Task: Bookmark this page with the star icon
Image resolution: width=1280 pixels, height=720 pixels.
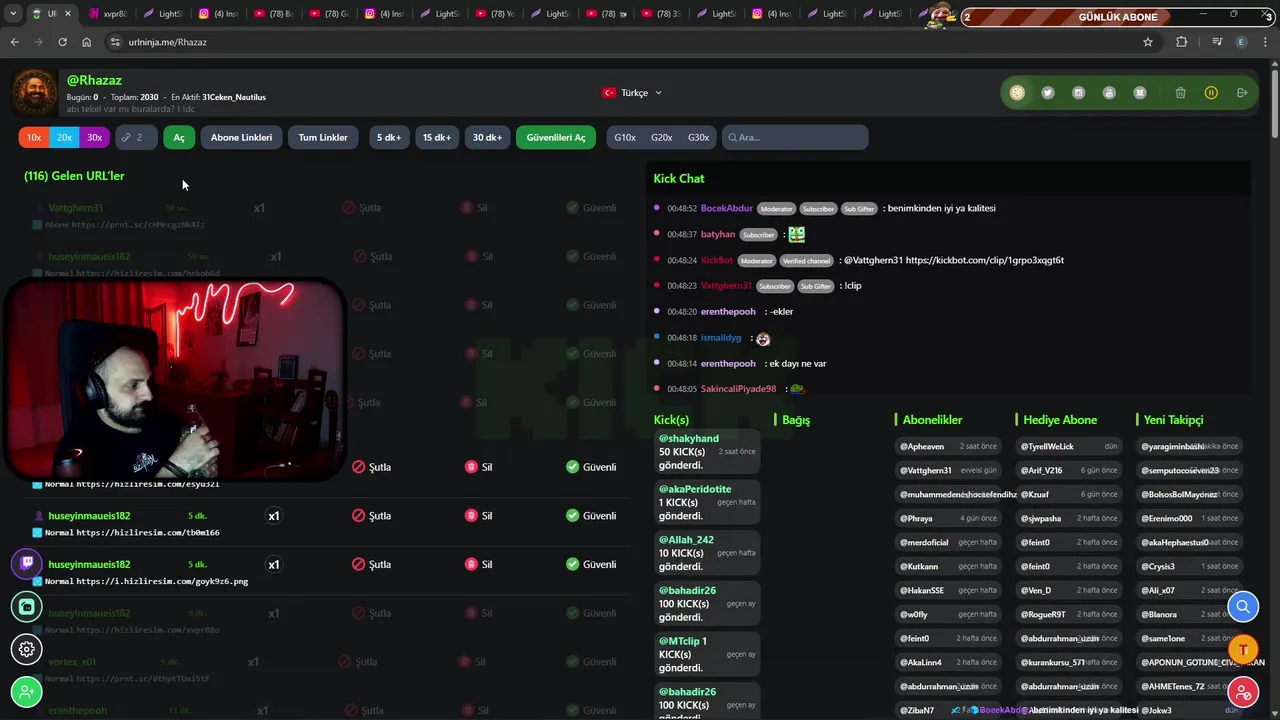Action: pyautogui.click(x=1148, y=42)
